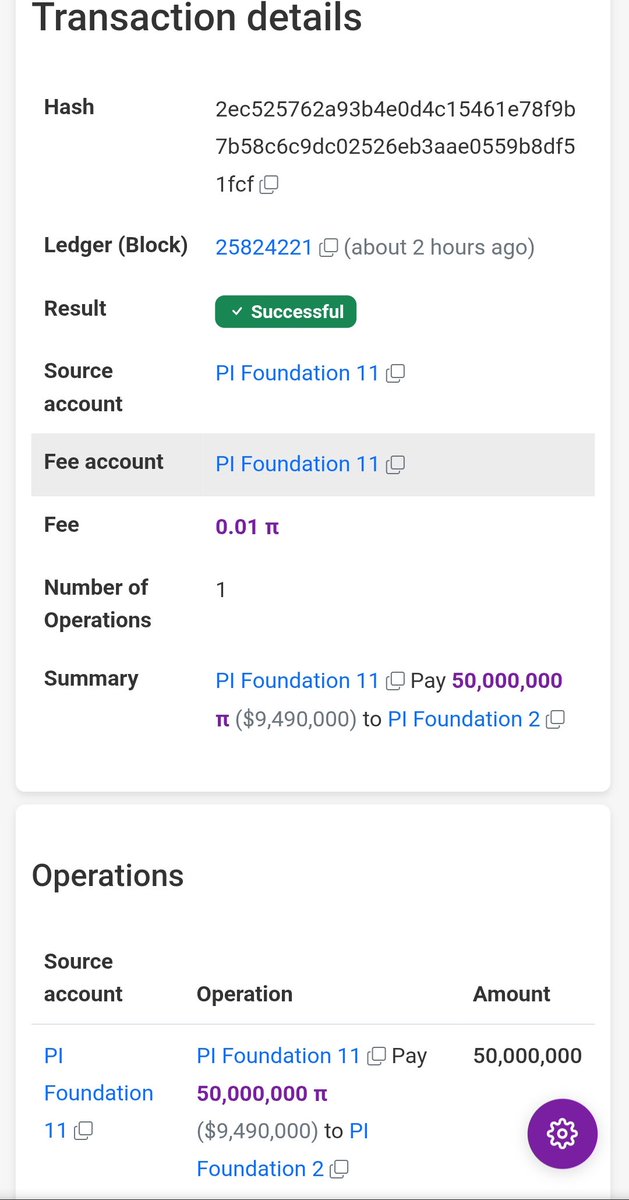The width and height of the screenshot is (629, 1200).
Task: Open Fee account PI Foundation 11 link
Action: pyautogui.click(x=298, y=464)
